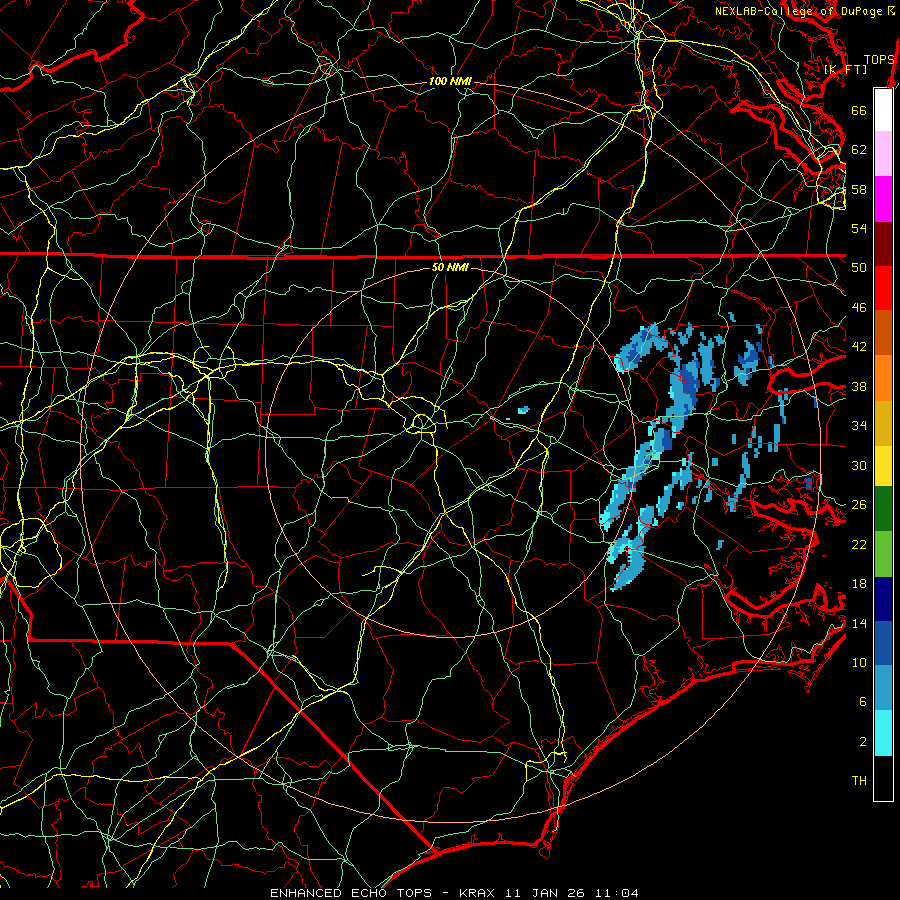Image resolution: width=900 pixels, height=900 pixels.
Task: Click the legend value label 38
Action: click(x=859, y=386)
